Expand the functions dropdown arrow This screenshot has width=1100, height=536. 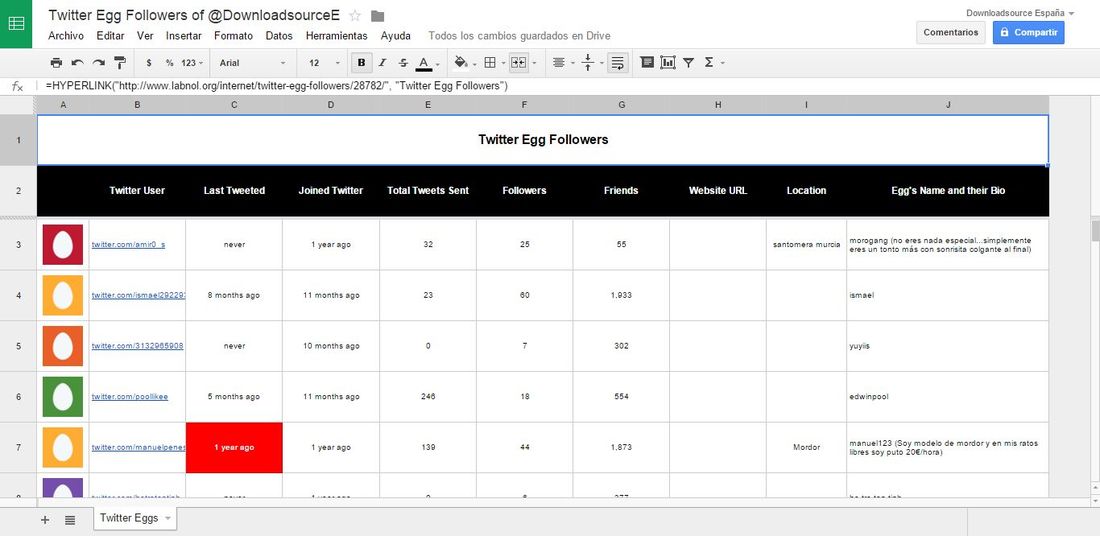click(x=723, y=63)
